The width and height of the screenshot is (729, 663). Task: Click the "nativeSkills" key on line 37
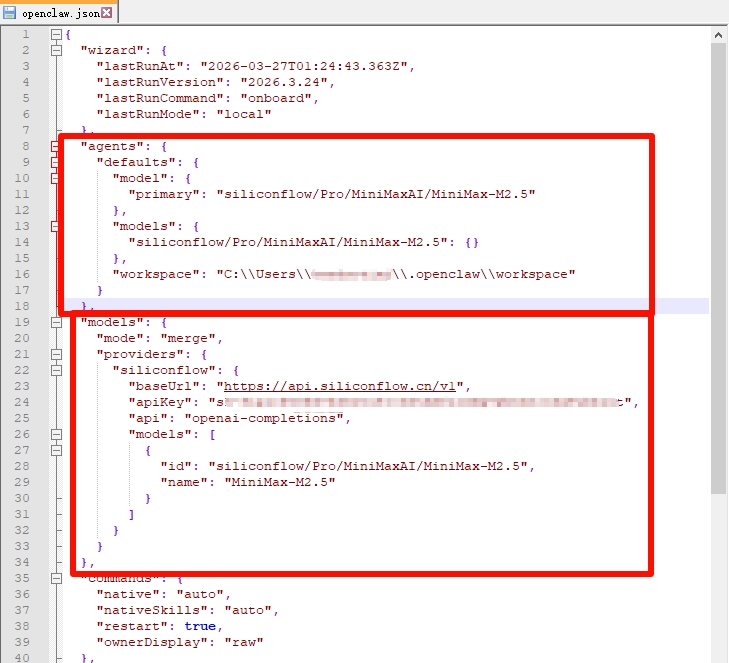[x=152, y=610]
